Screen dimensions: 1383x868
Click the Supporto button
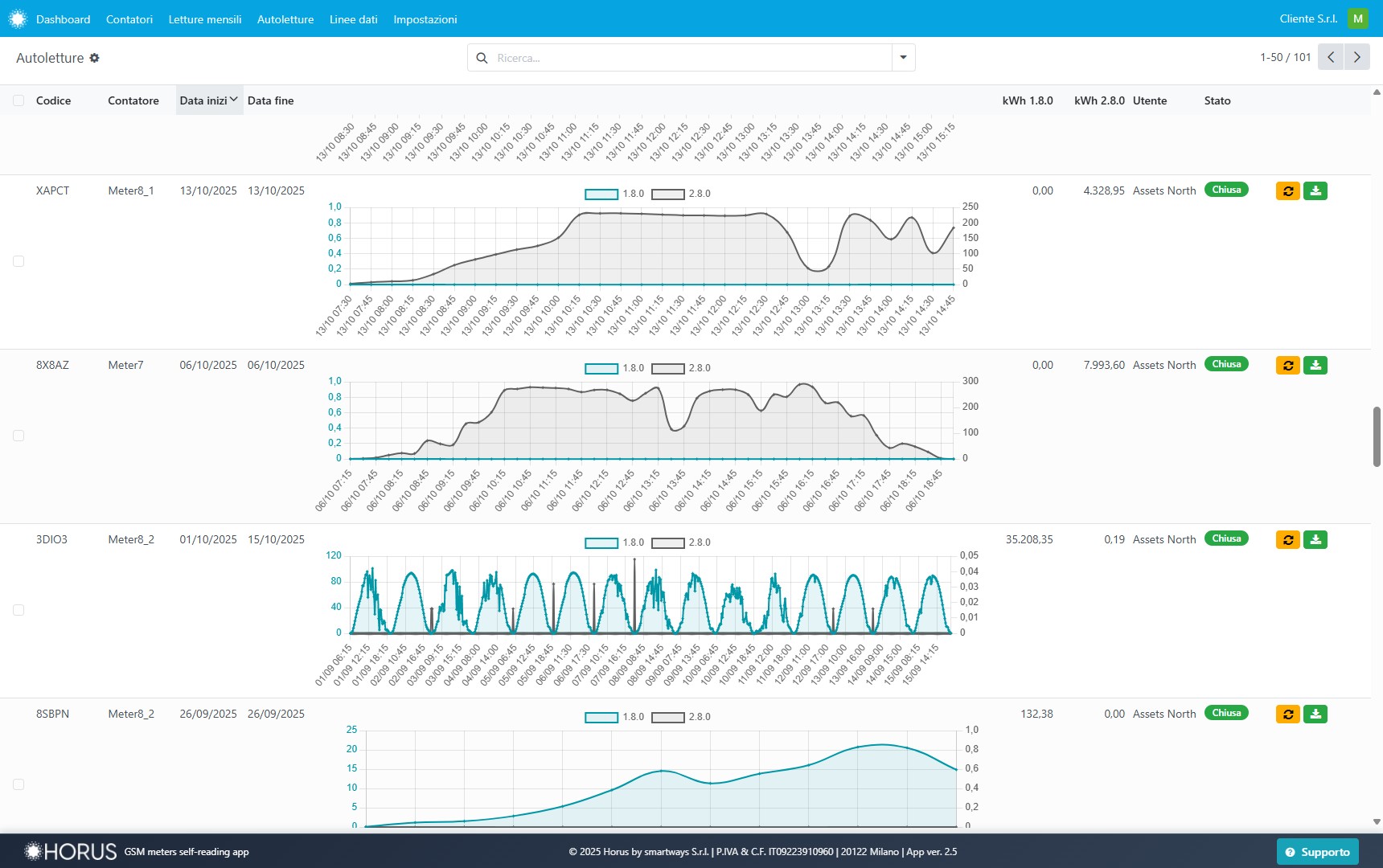pos(1317,852)
